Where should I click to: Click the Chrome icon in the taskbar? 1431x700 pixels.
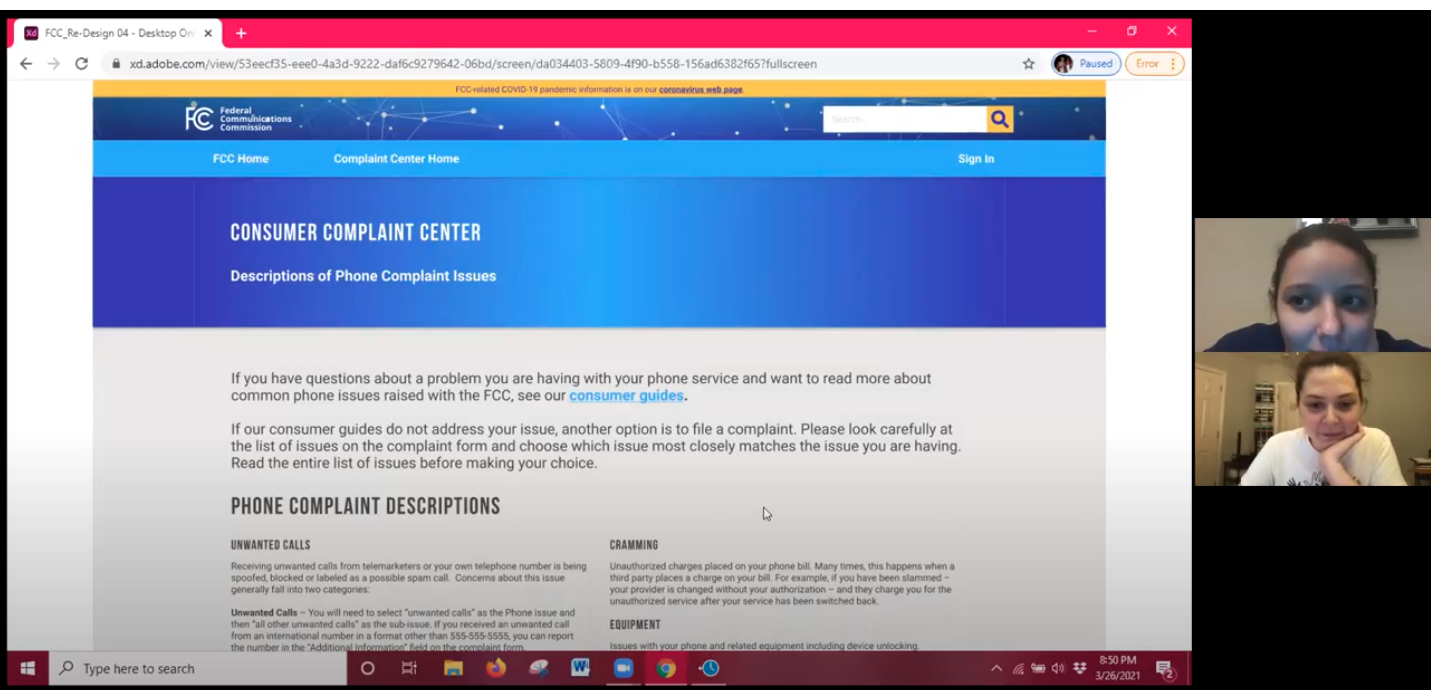pyautogui.click(x=666, y=669)
